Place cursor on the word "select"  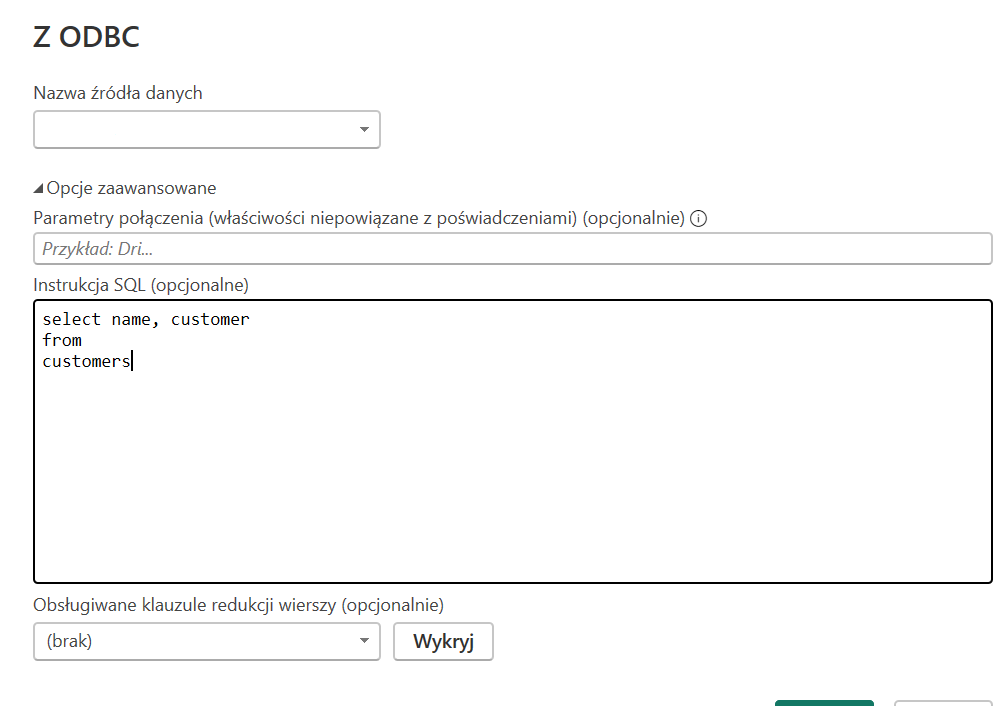click(71, 320)
